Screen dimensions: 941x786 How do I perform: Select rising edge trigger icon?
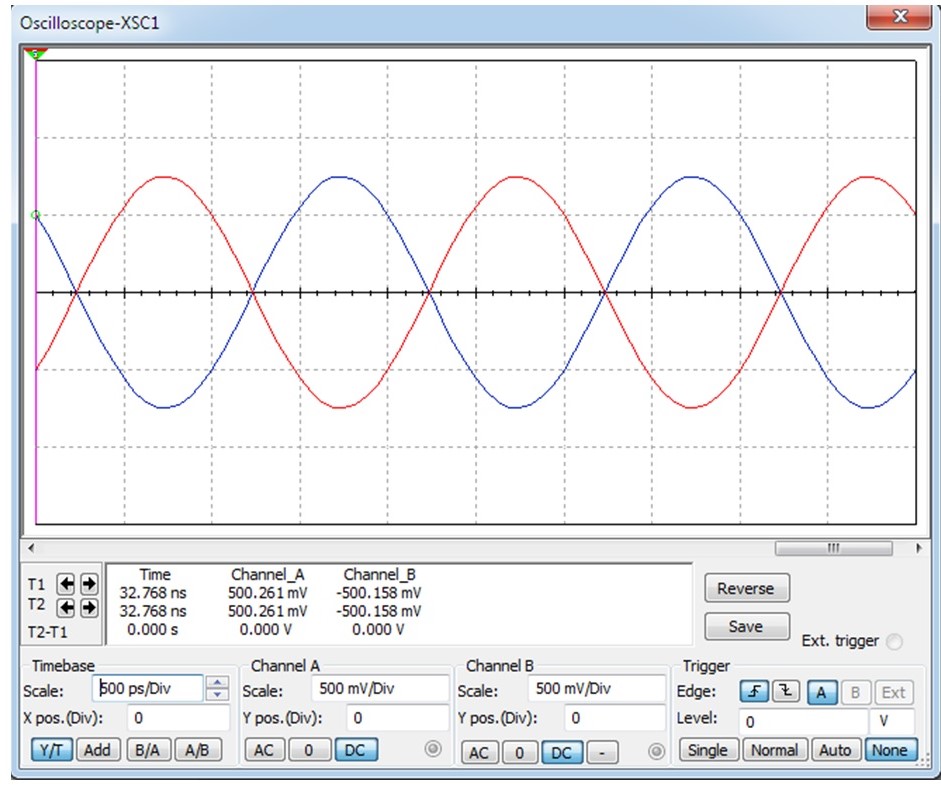(753, 692)
